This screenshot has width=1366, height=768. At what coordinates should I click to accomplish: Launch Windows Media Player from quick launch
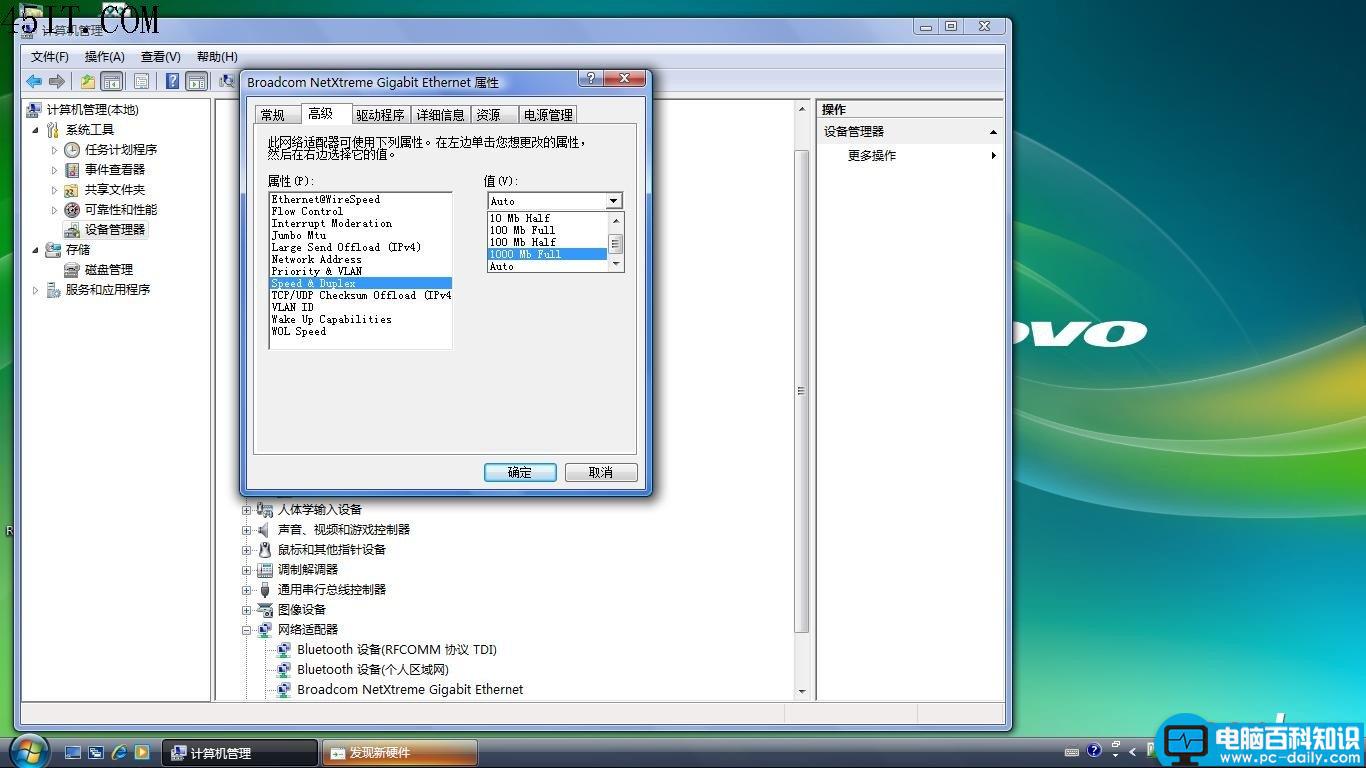pos(142,752)
